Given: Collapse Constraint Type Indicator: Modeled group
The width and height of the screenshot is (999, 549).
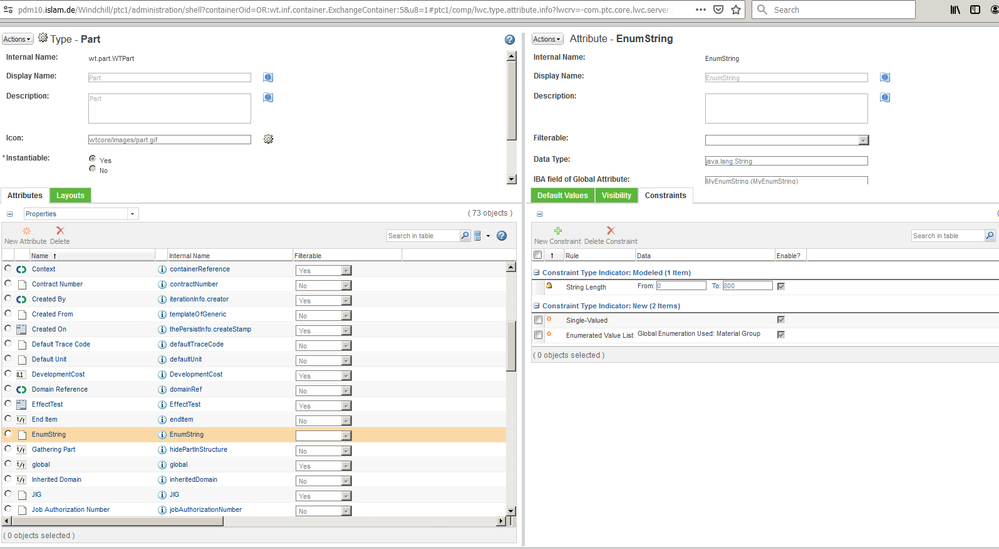Looking at the screenshot, I should pyautogui.click(x=537, y=273).
